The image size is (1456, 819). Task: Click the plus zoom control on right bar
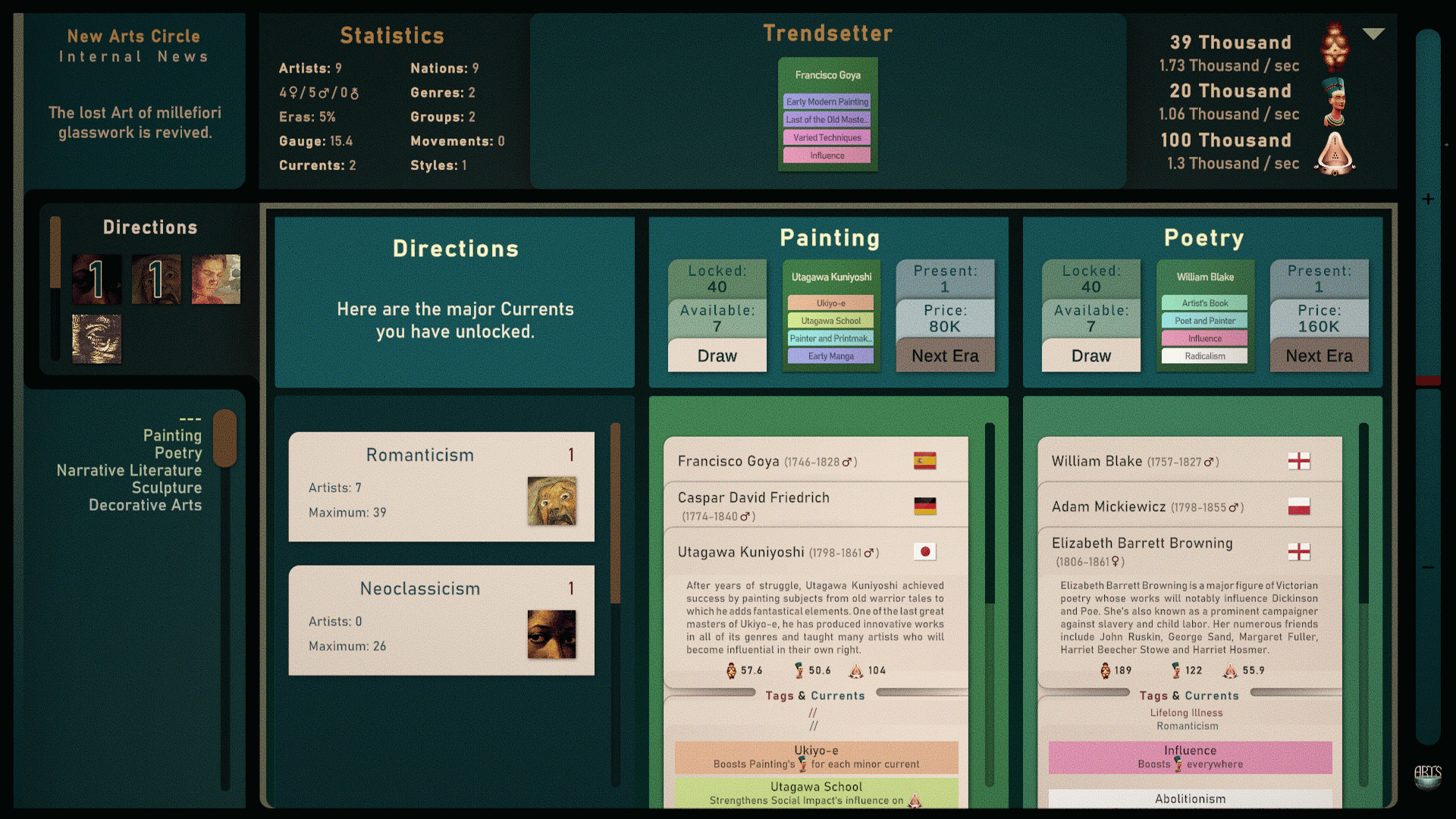point(1428,199)
